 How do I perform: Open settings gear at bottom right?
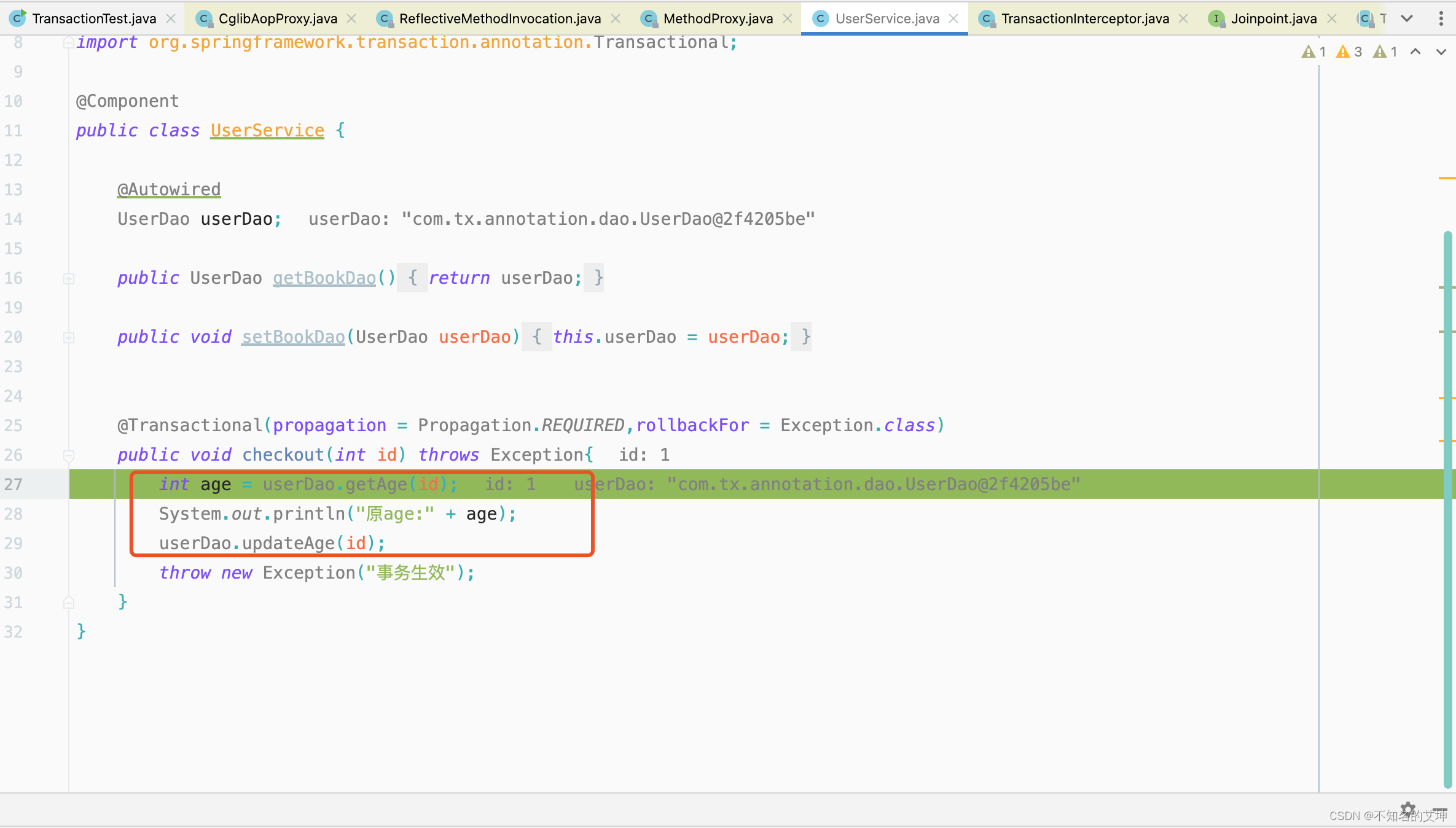(x=1408, y=809)
